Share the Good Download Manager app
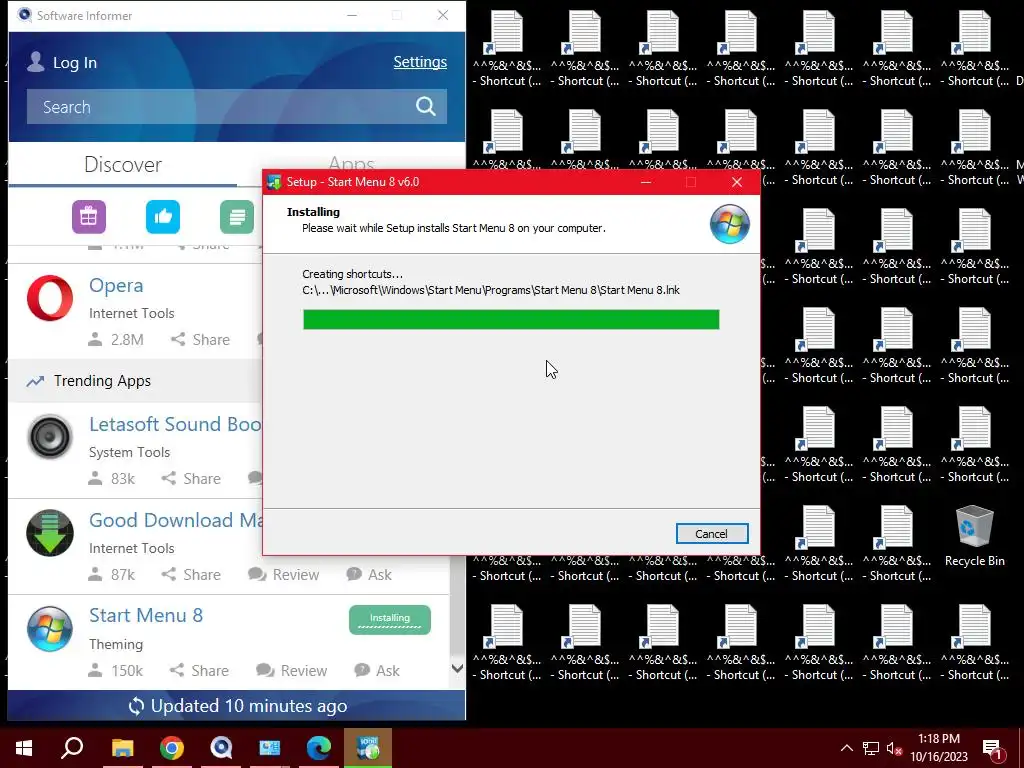Viewport: 1024px width, 768px height. (191, 575)
